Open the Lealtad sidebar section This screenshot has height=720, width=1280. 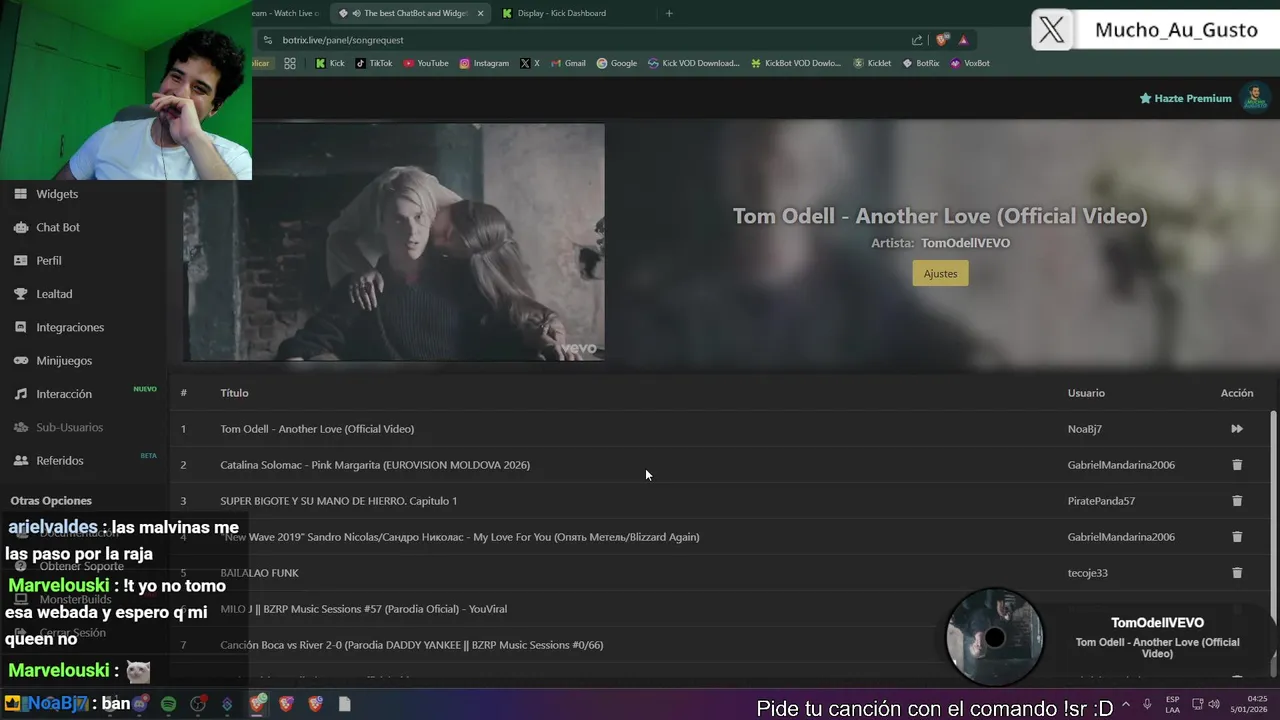(x=54, y=294)
